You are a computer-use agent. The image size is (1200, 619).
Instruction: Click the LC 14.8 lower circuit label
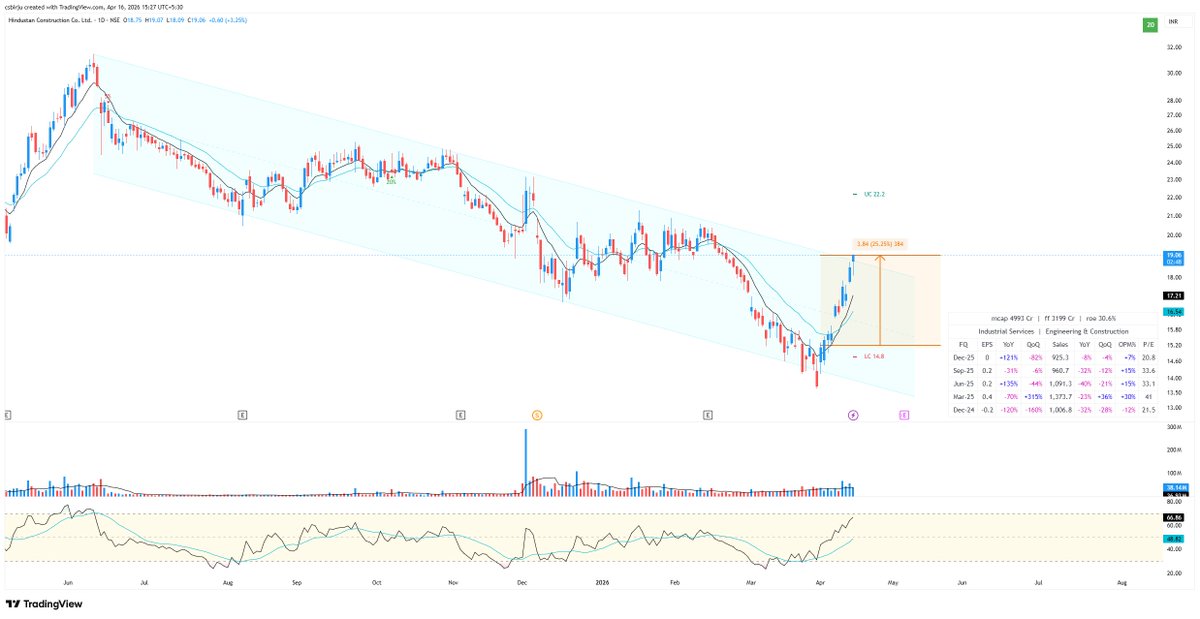pos(872,356)
